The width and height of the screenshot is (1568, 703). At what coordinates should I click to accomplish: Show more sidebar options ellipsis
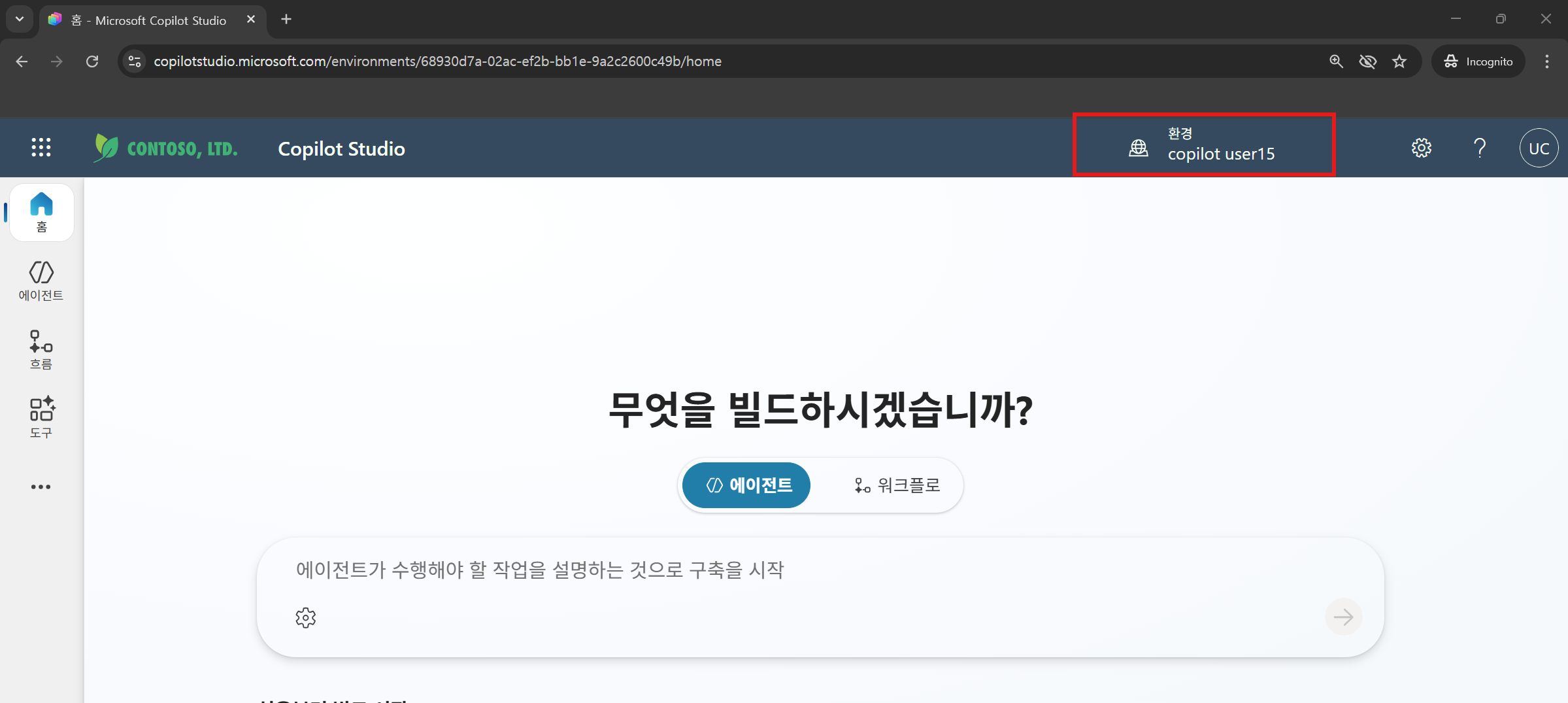point(41,487)
